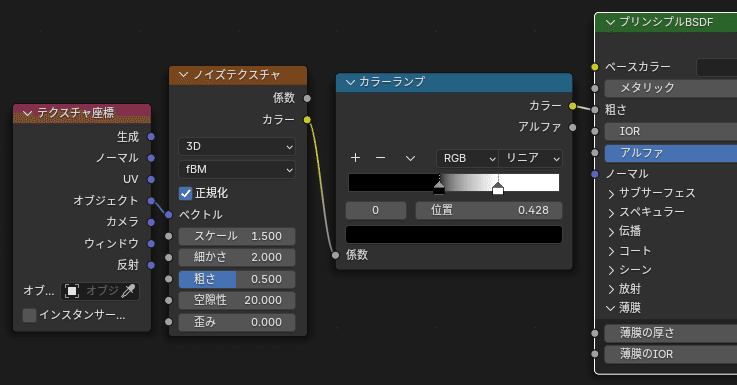The height and width of the screenshot is (385, 737).
Task: Click the 反射 output socket
Action: [151, 265]
